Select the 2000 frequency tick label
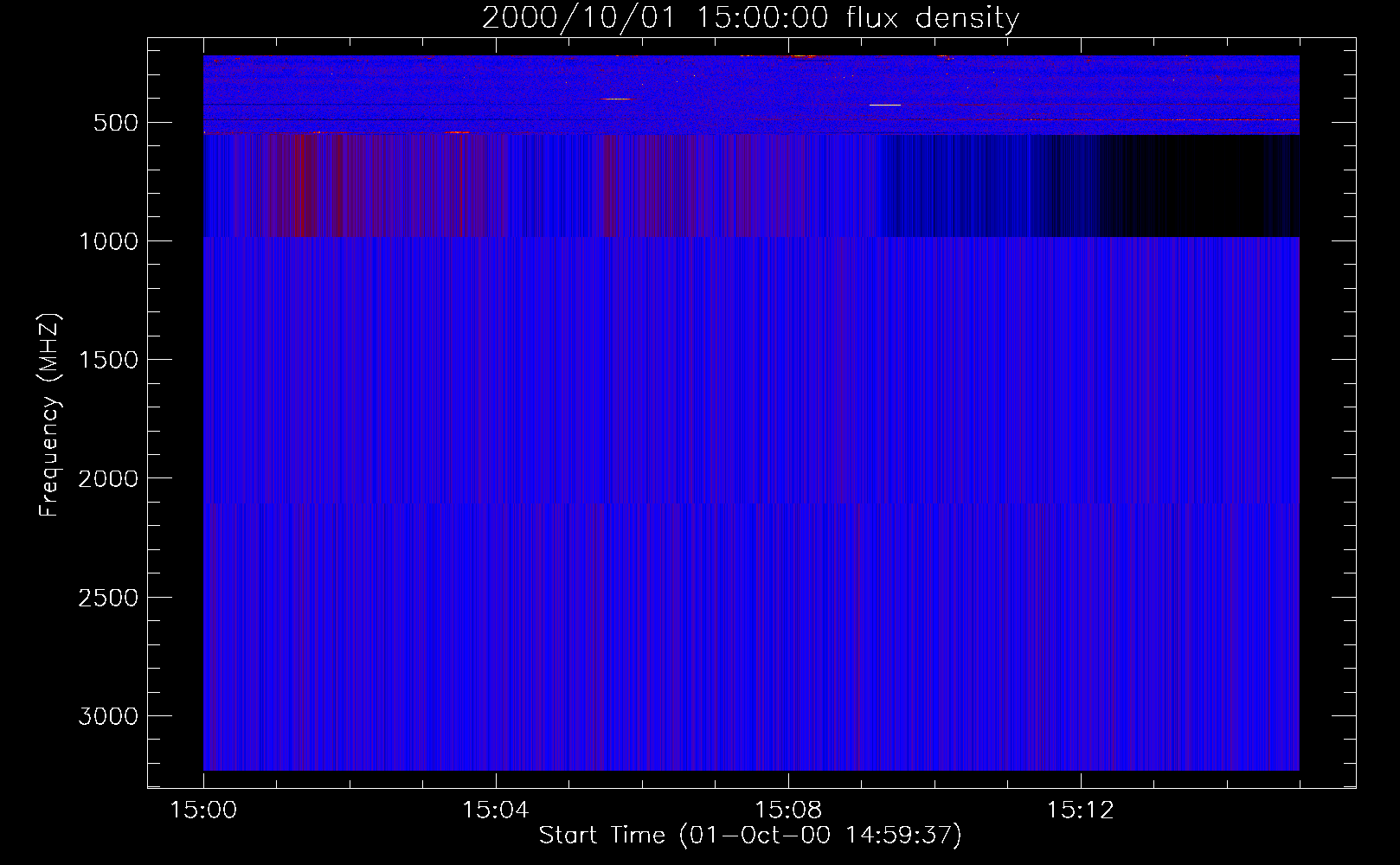The height and width of the screenshot is (865, 1400). click(108, 478)
